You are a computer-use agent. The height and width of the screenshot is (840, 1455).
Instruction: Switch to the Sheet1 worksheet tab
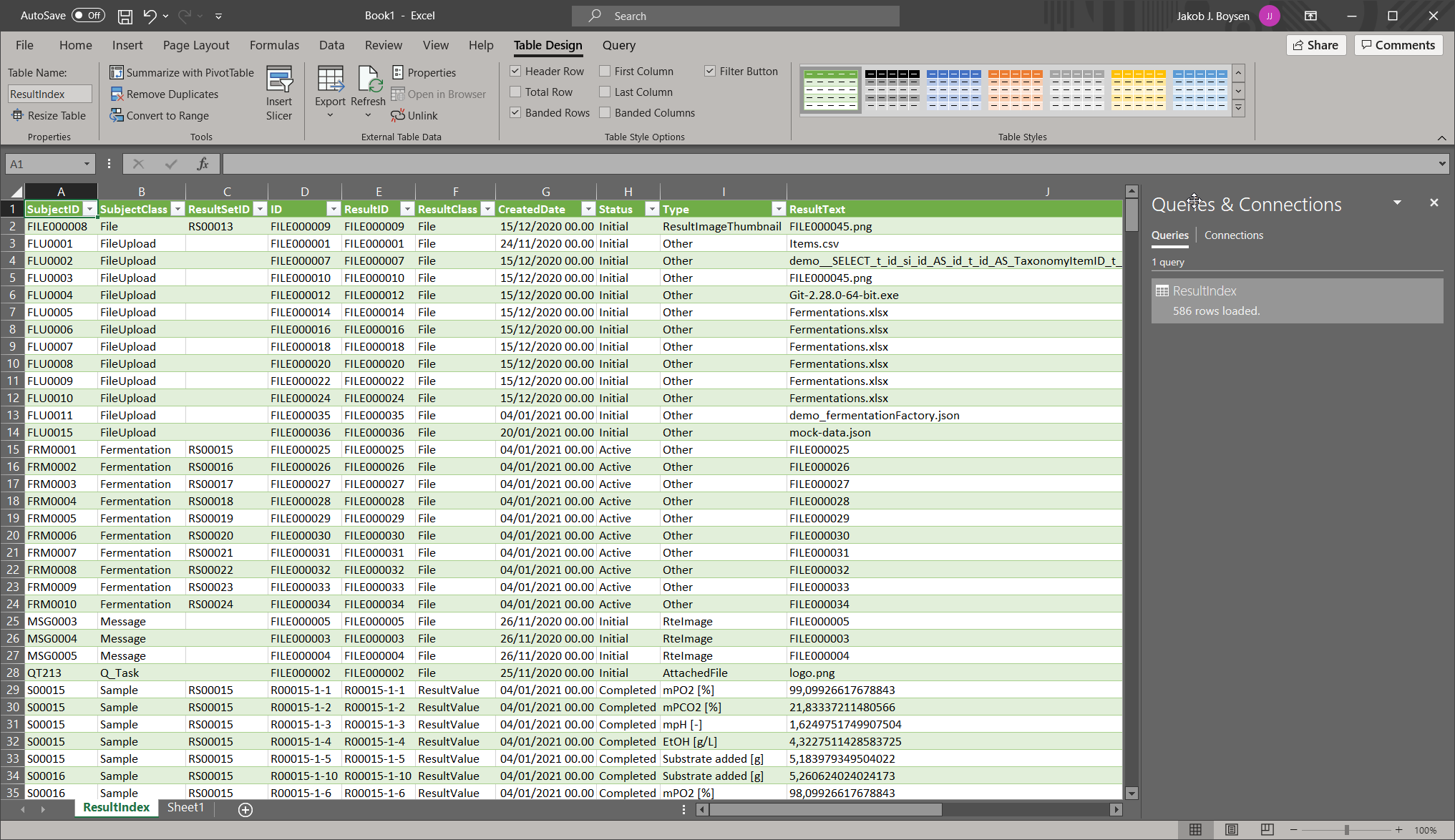[x=185, y=808]
